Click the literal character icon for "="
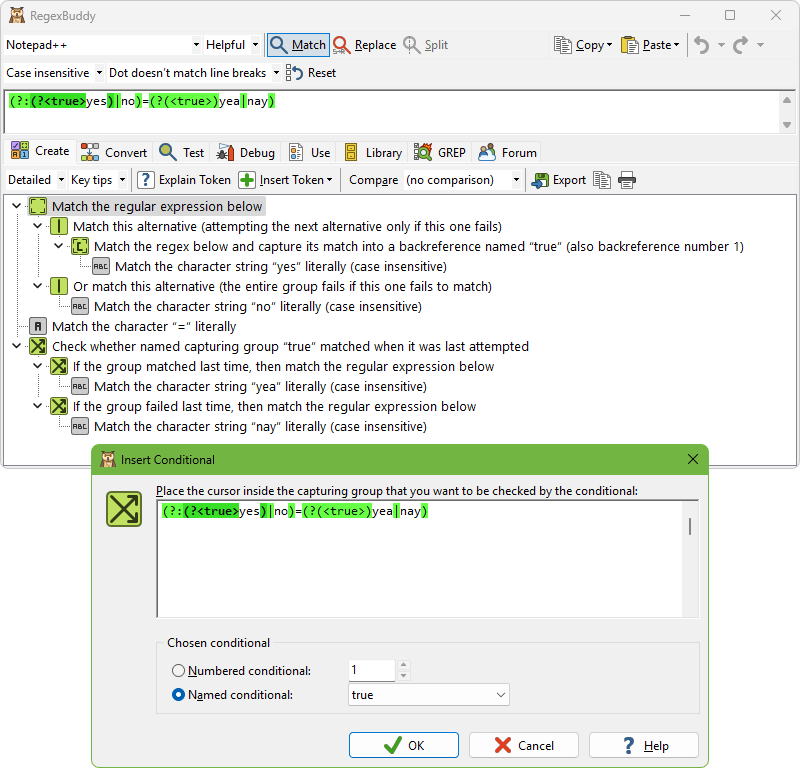 coord(38,327)
